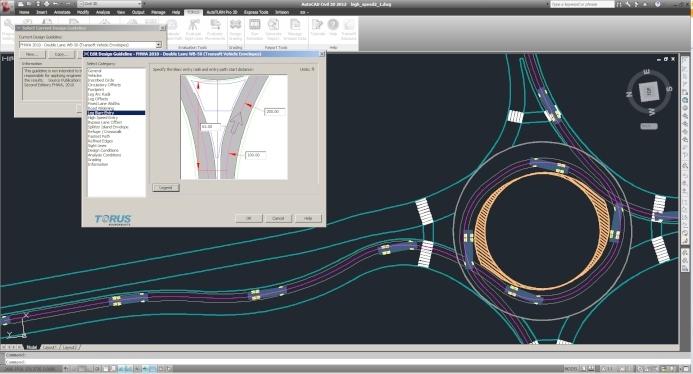
Task: Open the Civil 3D workspace dropdown
Action: pyautogui.click(x=109, y=4)
